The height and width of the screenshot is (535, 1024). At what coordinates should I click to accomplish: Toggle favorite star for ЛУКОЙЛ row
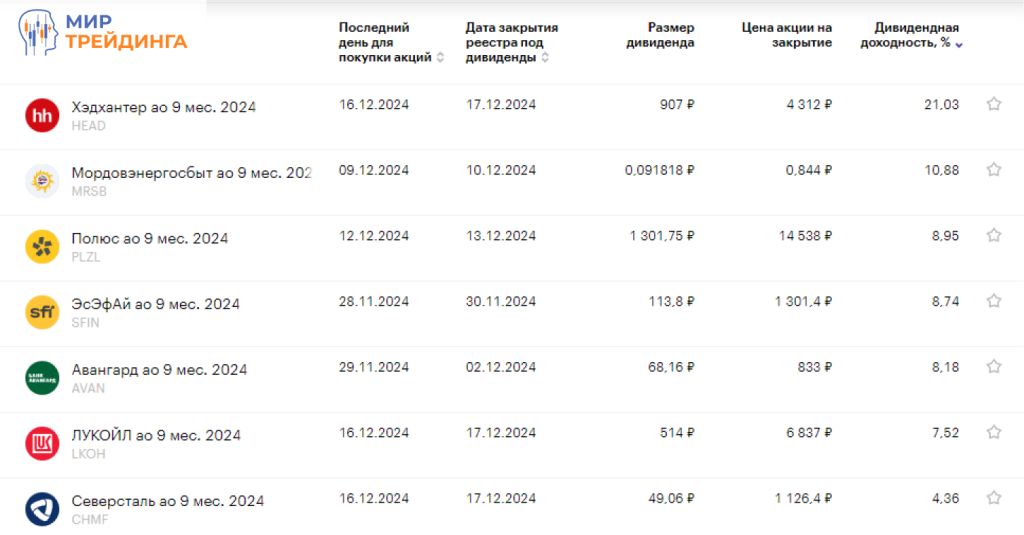click(994, 432)
